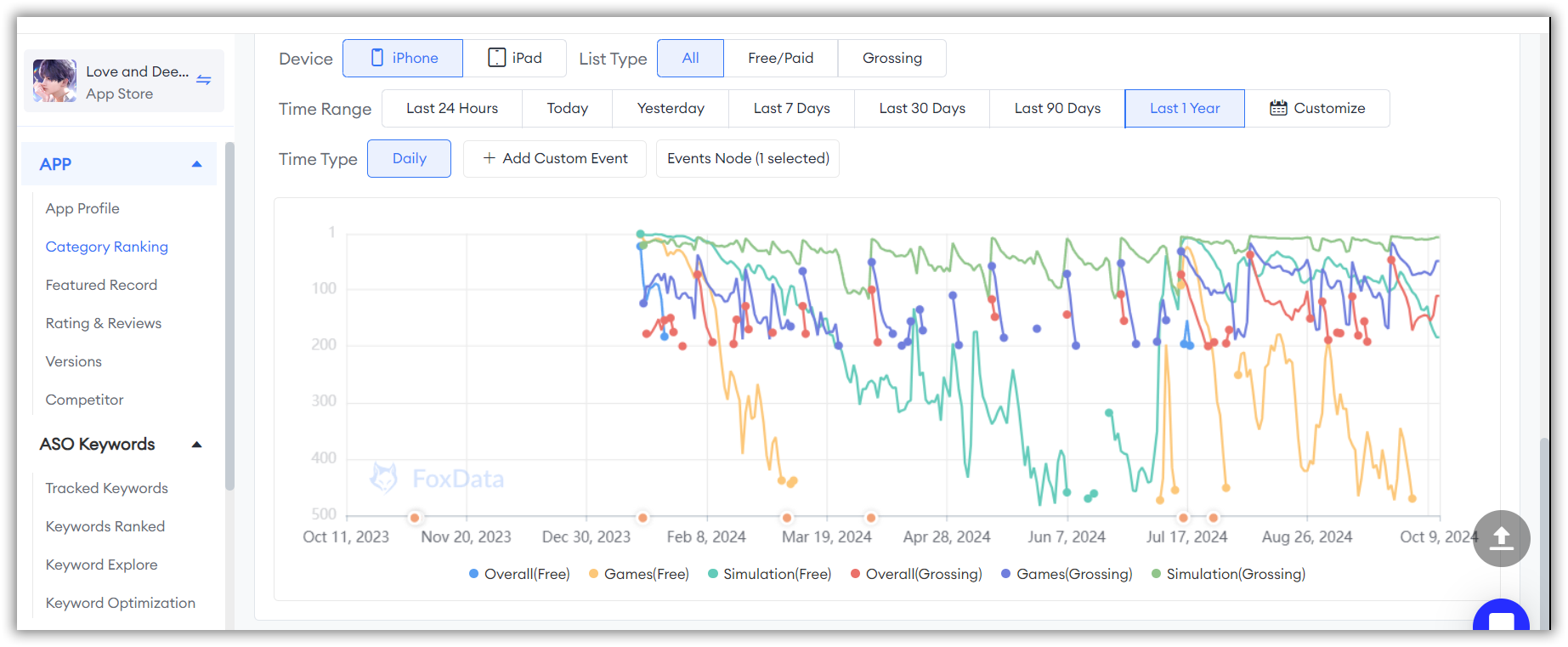1568x647 pixels.
Task: Select Grossing list type
Action: 892,58
